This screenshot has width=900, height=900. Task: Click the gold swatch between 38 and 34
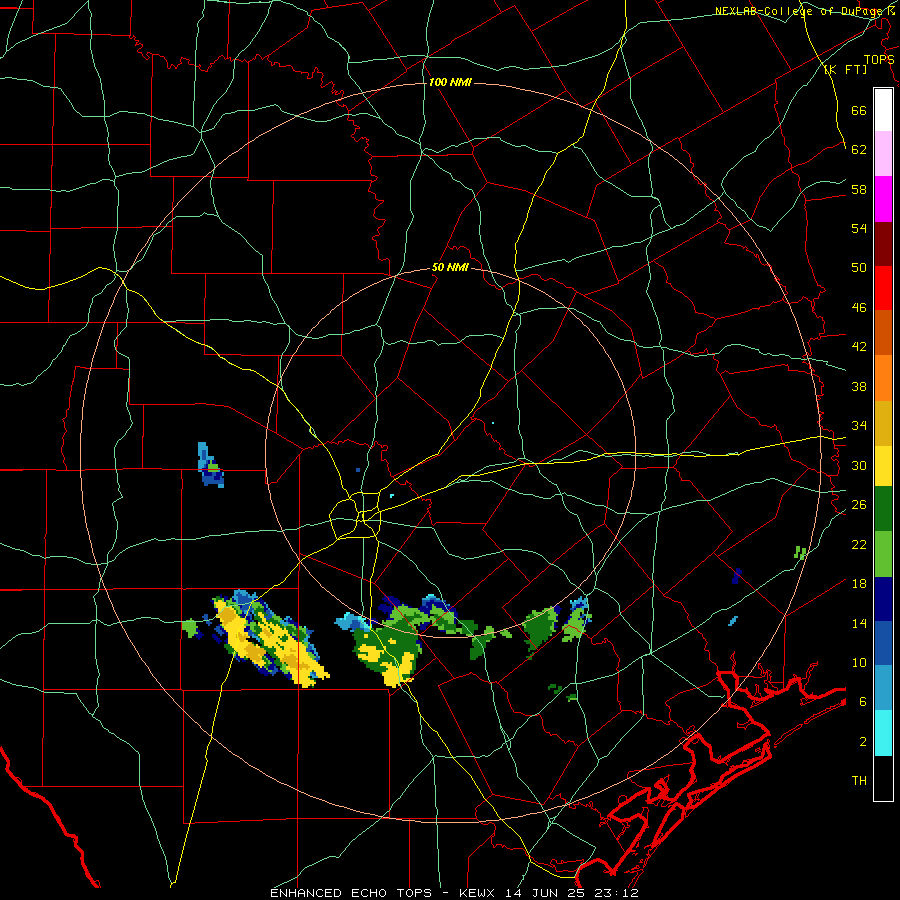[883, 423]
